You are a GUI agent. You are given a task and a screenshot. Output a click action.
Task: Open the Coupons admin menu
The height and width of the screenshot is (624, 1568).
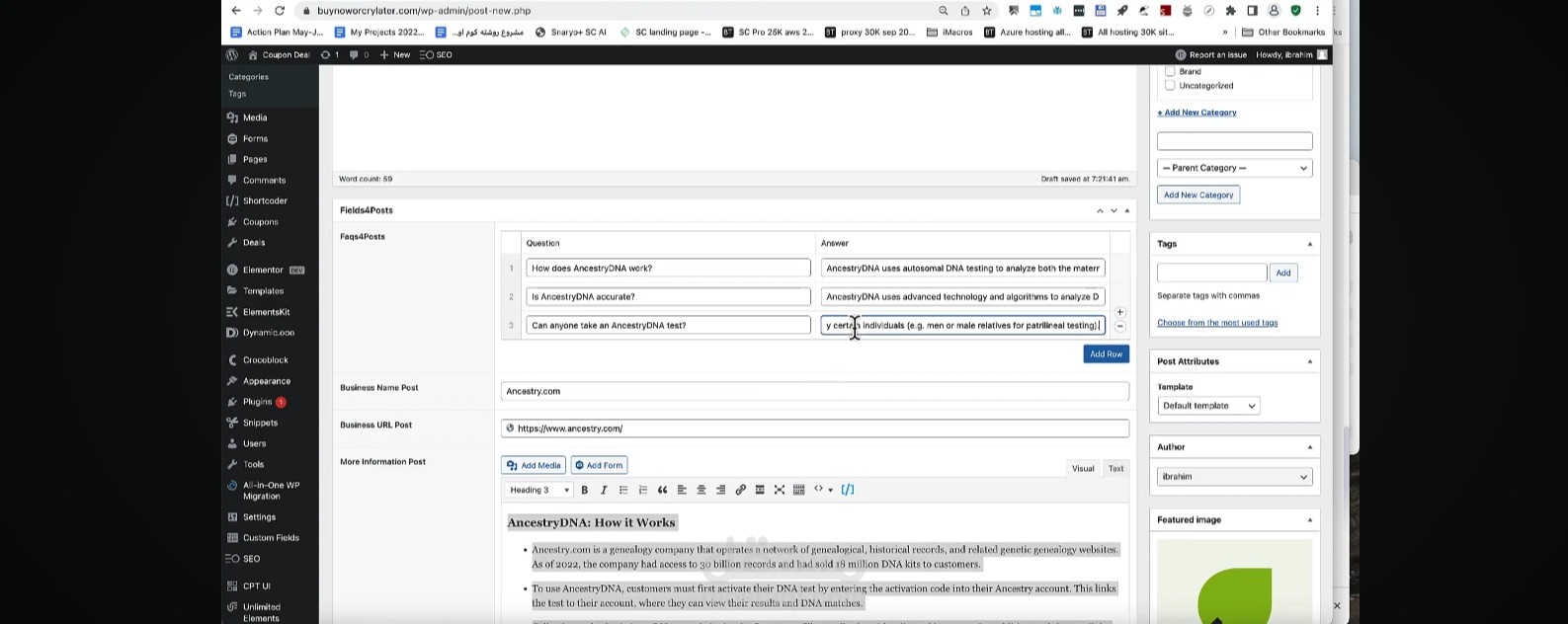point(261,222)
